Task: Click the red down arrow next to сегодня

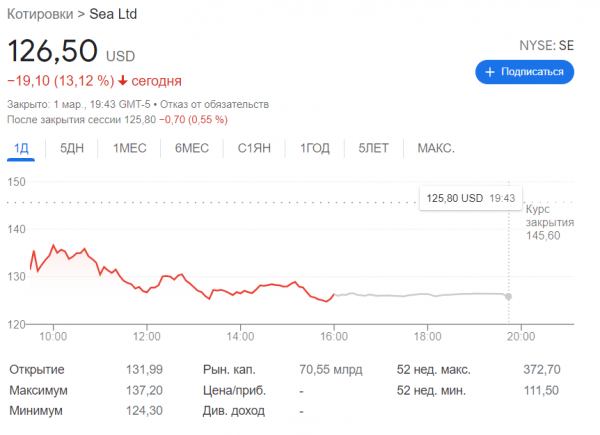Action: tap(123, 81)
